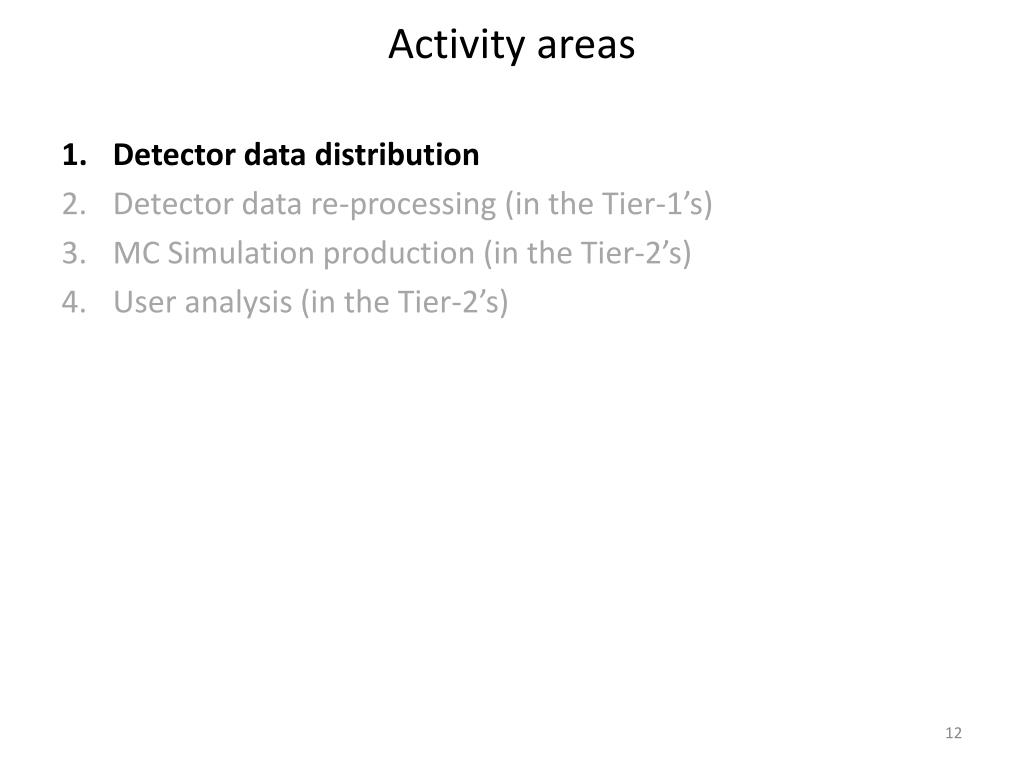The width and height of the screenshot is (1024, 768).
Task: Click the greyed list number '2.'
Action: click(74, 204)
